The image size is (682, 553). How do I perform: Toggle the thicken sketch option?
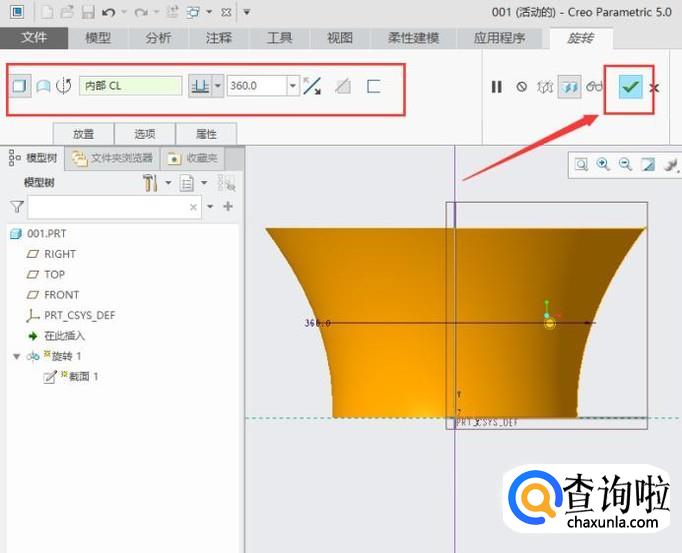(x=373, y=86)
